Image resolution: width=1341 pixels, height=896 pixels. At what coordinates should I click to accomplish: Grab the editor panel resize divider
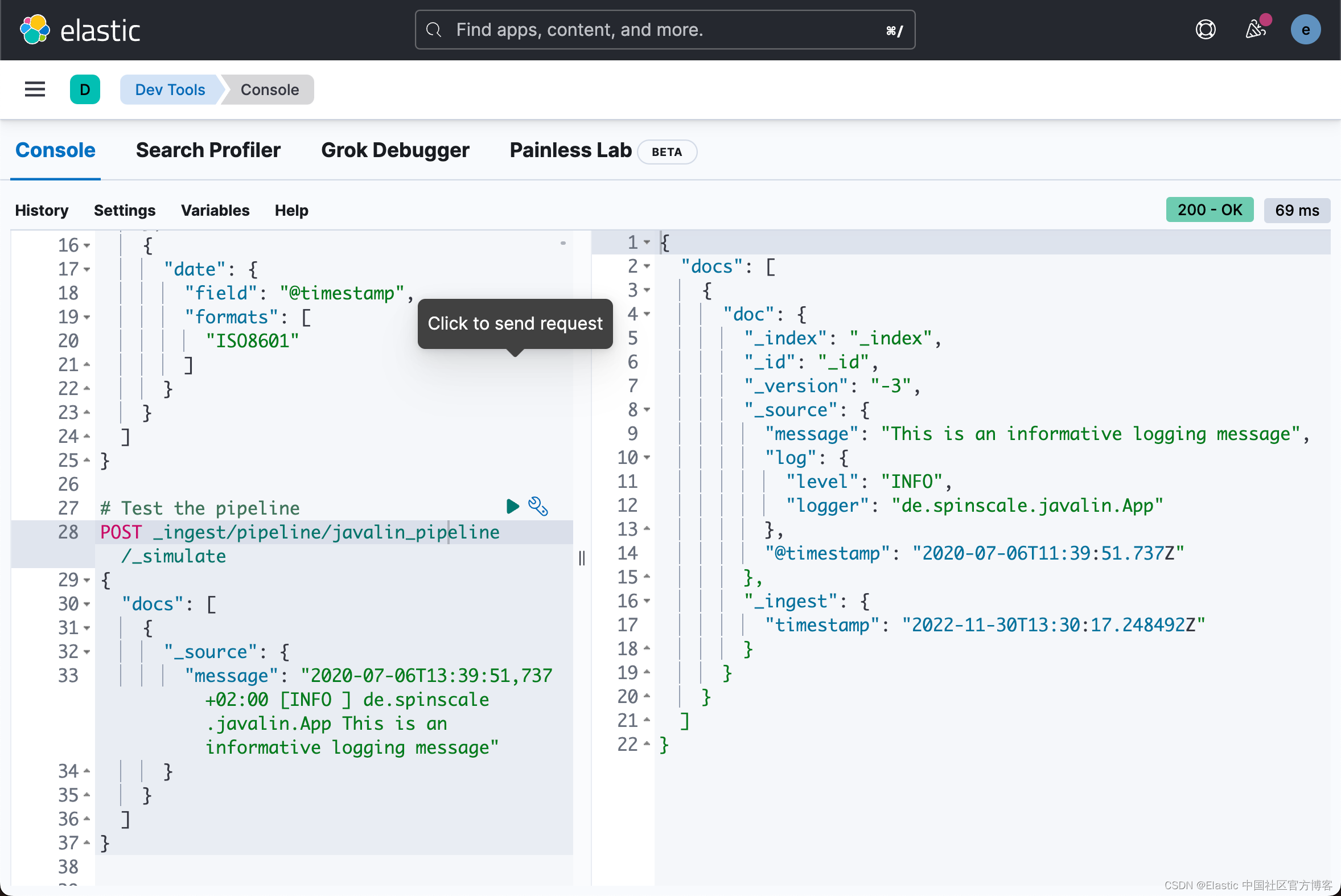(x=582, y=558)
